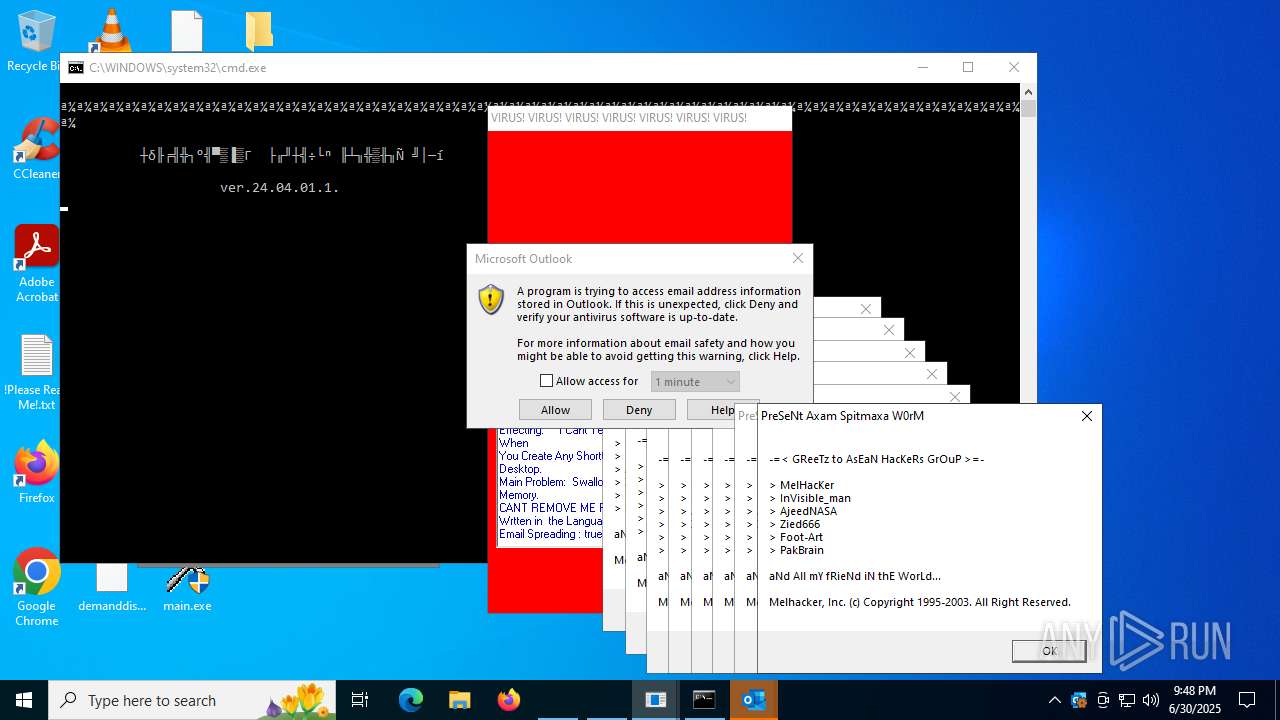Click the cmd.exe title bar icon
Screen dimensions: 1280x720
tap(76, 68)
